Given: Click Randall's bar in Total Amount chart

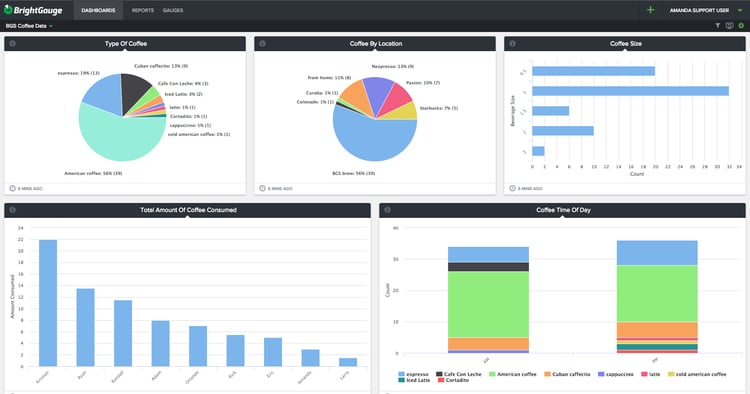Looking at the screenshot, I should (123, 333).
